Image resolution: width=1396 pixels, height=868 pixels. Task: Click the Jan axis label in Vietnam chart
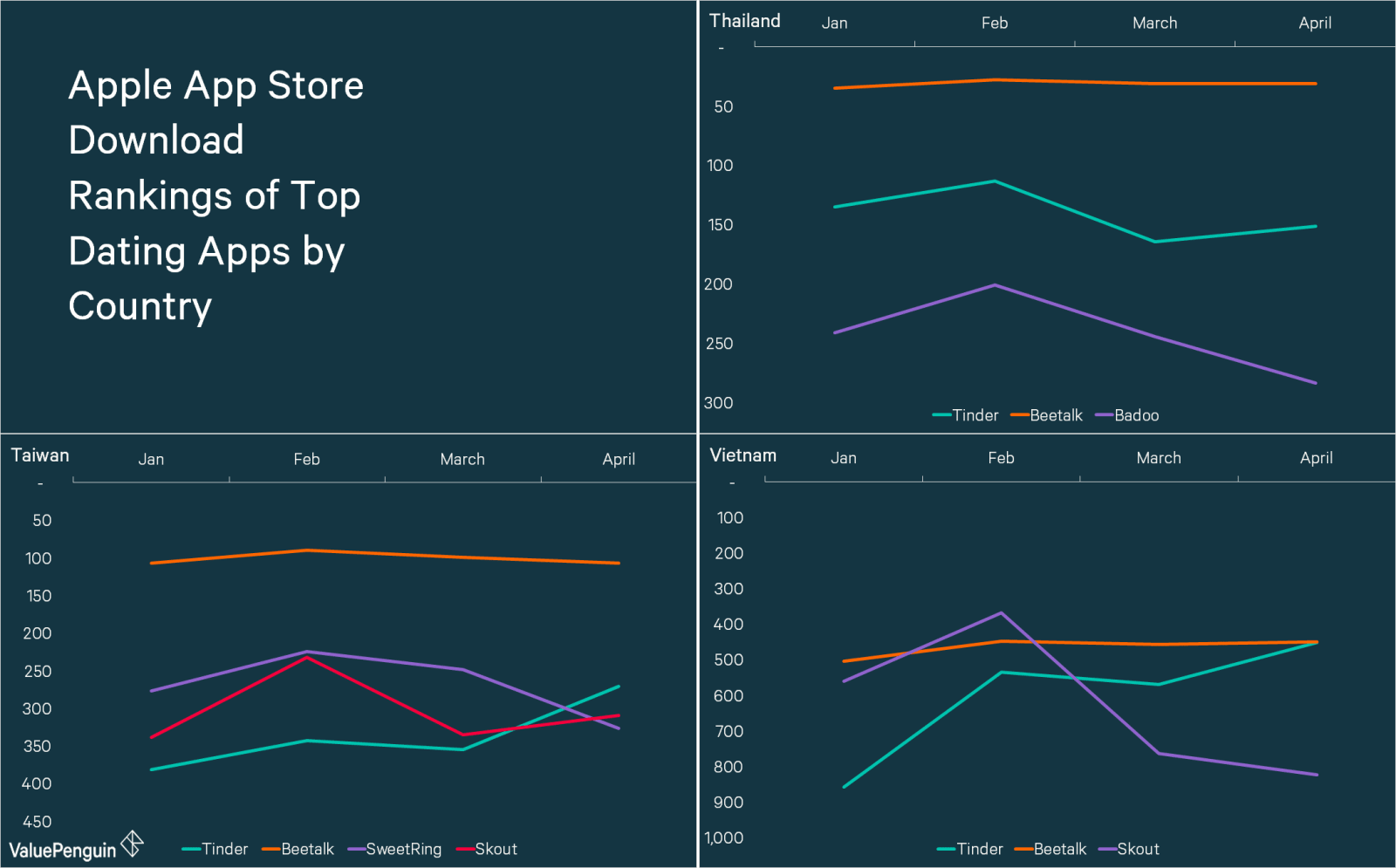point(844,458)
